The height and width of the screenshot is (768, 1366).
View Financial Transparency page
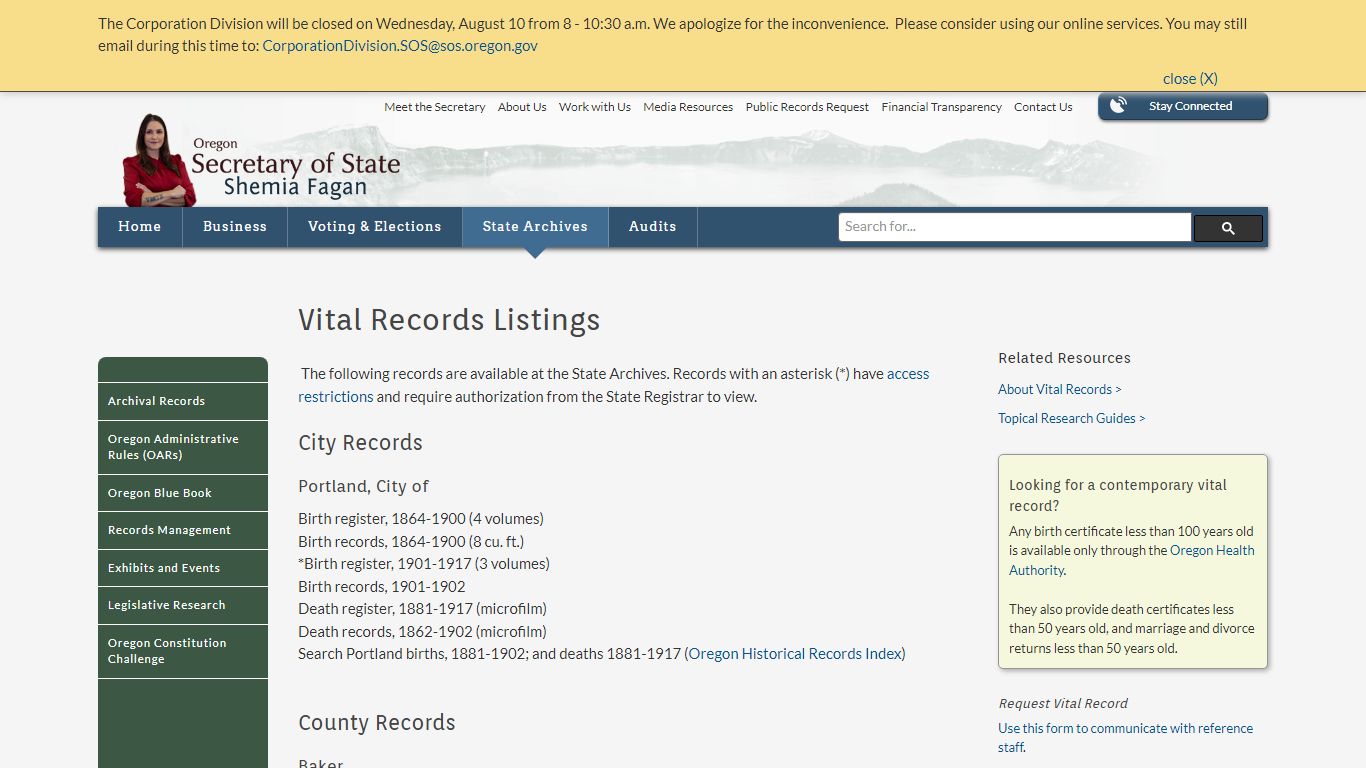coord(941,107)
